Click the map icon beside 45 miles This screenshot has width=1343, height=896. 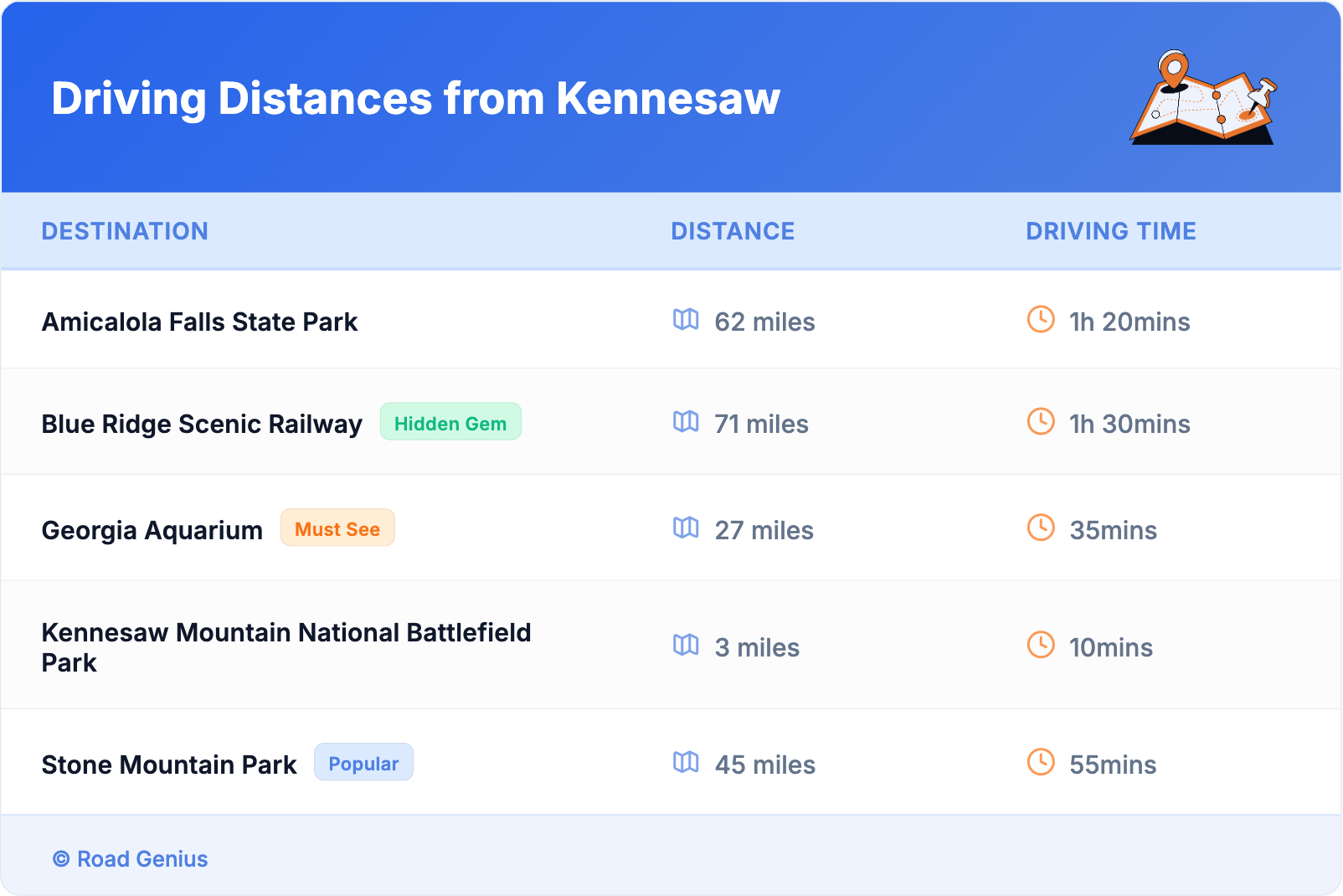[x=686, y=763]
